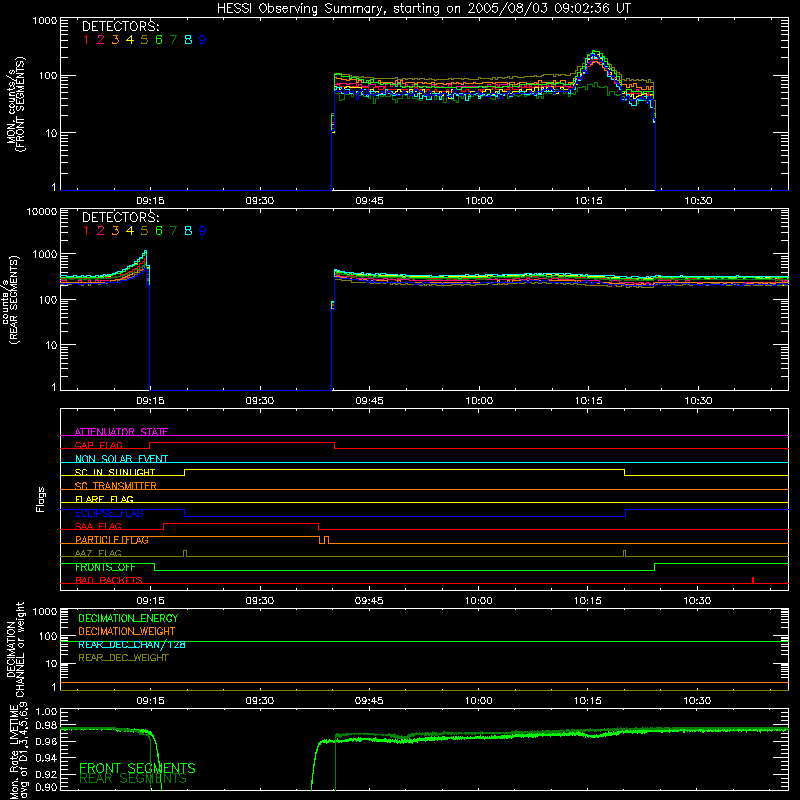Viewport: 800px width, 800px height.
Task: Click the REAR_DEC_CHAN/128 legend label
Action: pyautogui.click(x=132, y=644)
